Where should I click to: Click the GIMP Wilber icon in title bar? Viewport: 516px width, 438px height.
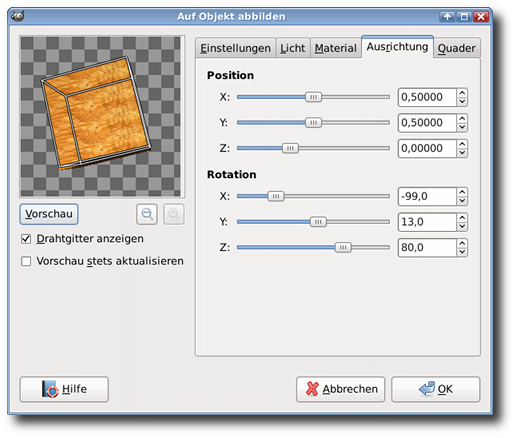[x=17, y=16]
